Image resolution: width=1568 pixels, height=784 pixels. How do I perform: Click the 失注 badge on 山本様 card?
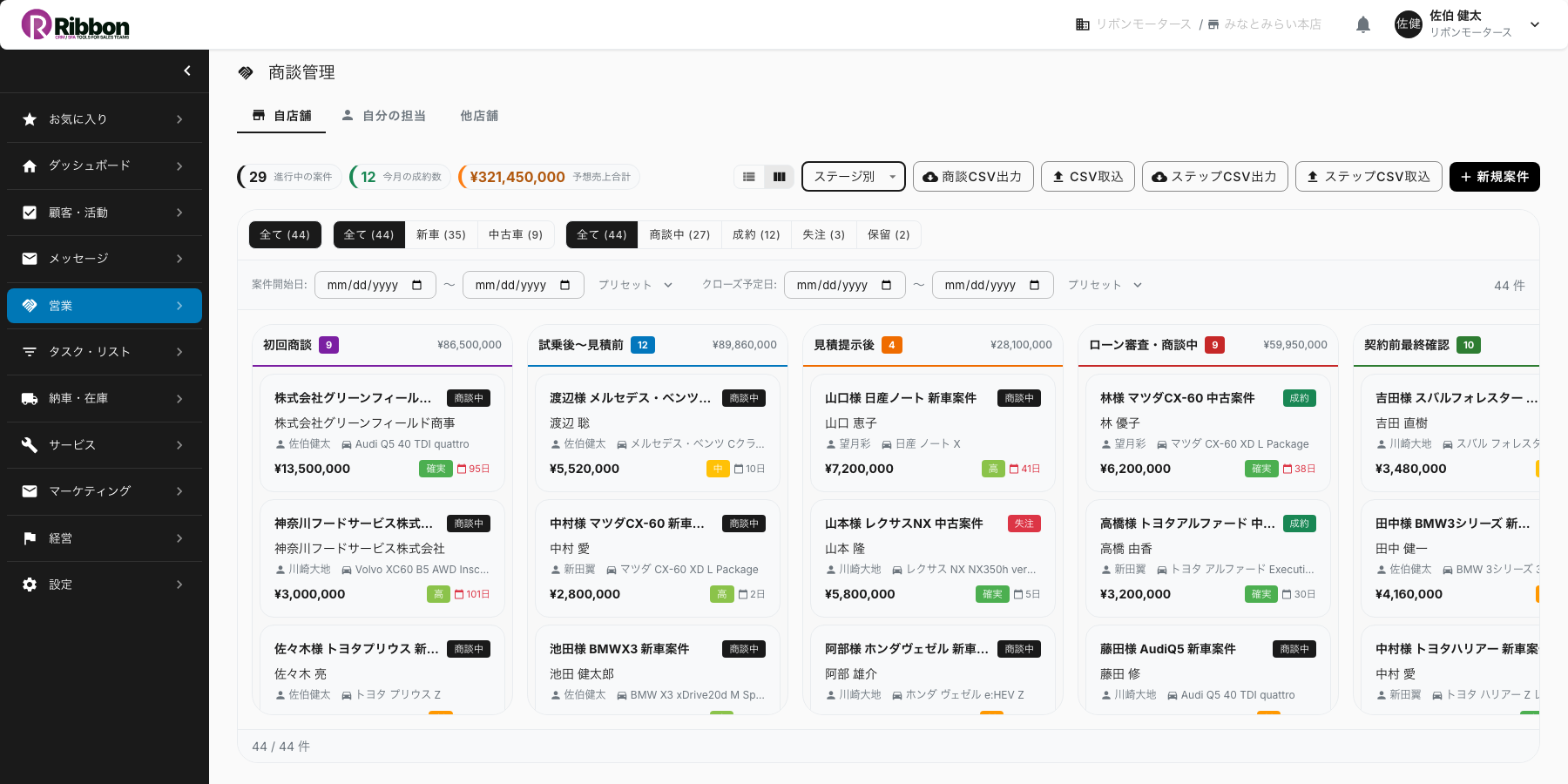[x=1024, y=524]
